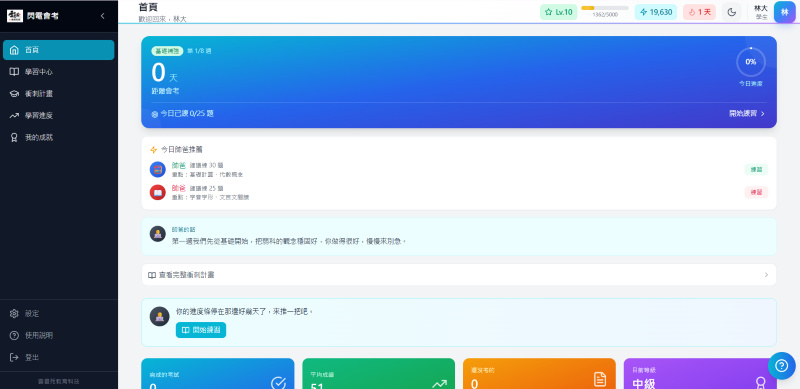Click the purple 中級 level card
This screenshot has height=389, width=800.
pyautogui.click(x=701, y=374)
